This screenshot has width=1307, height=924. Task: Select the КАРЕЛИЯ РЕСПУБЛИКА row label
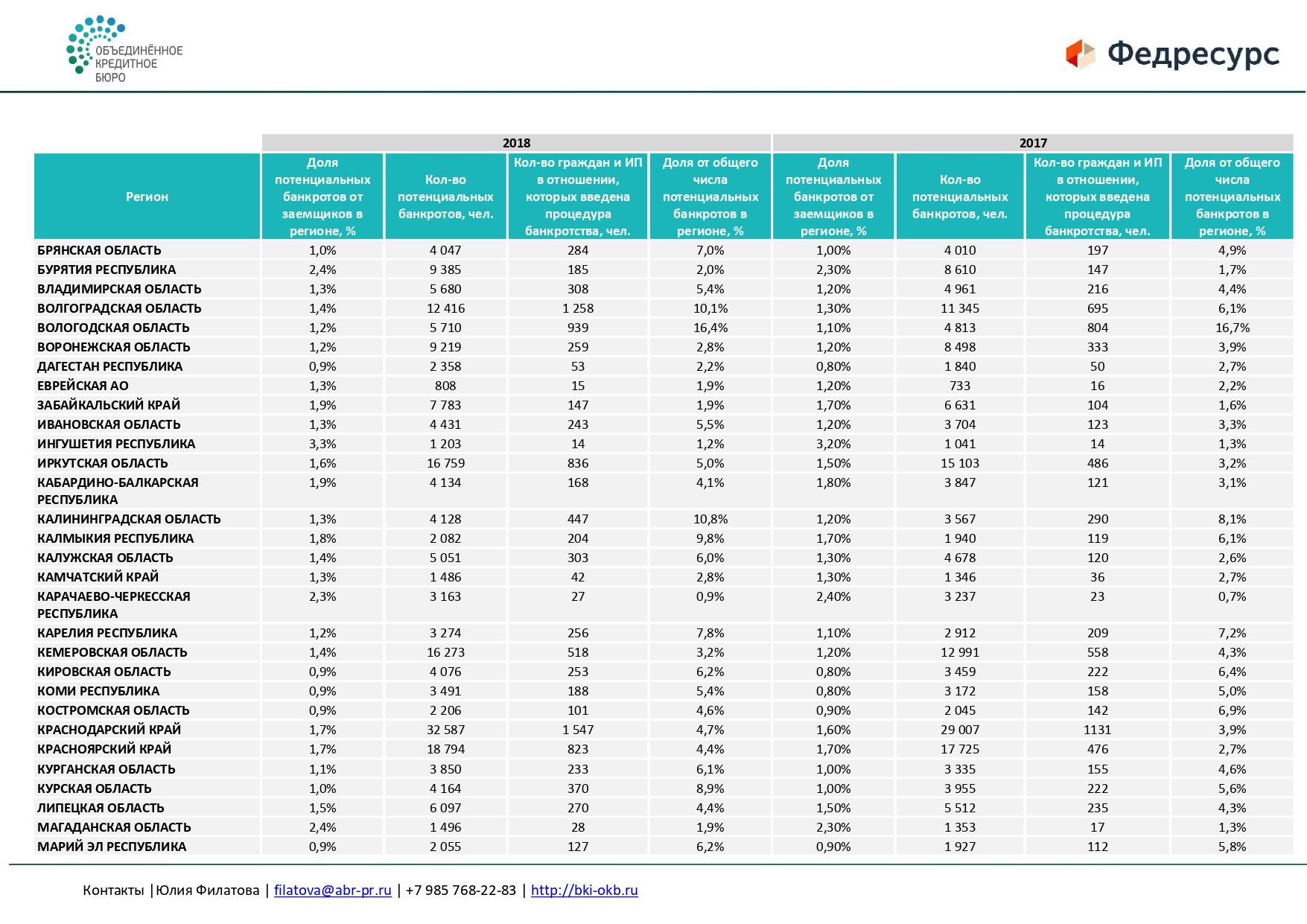pos(107,633)
